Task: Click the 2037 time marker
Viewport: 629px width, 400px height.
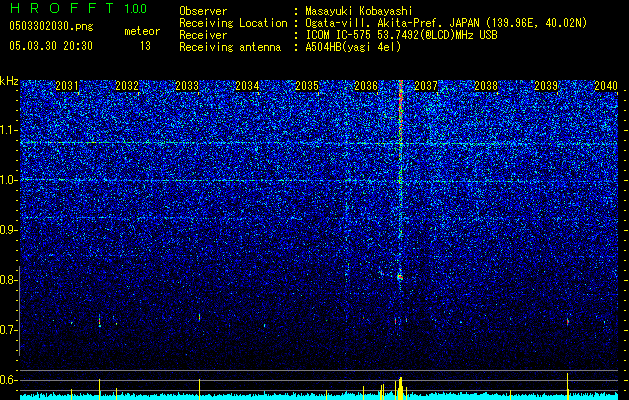Action: (x=426, y=85)
